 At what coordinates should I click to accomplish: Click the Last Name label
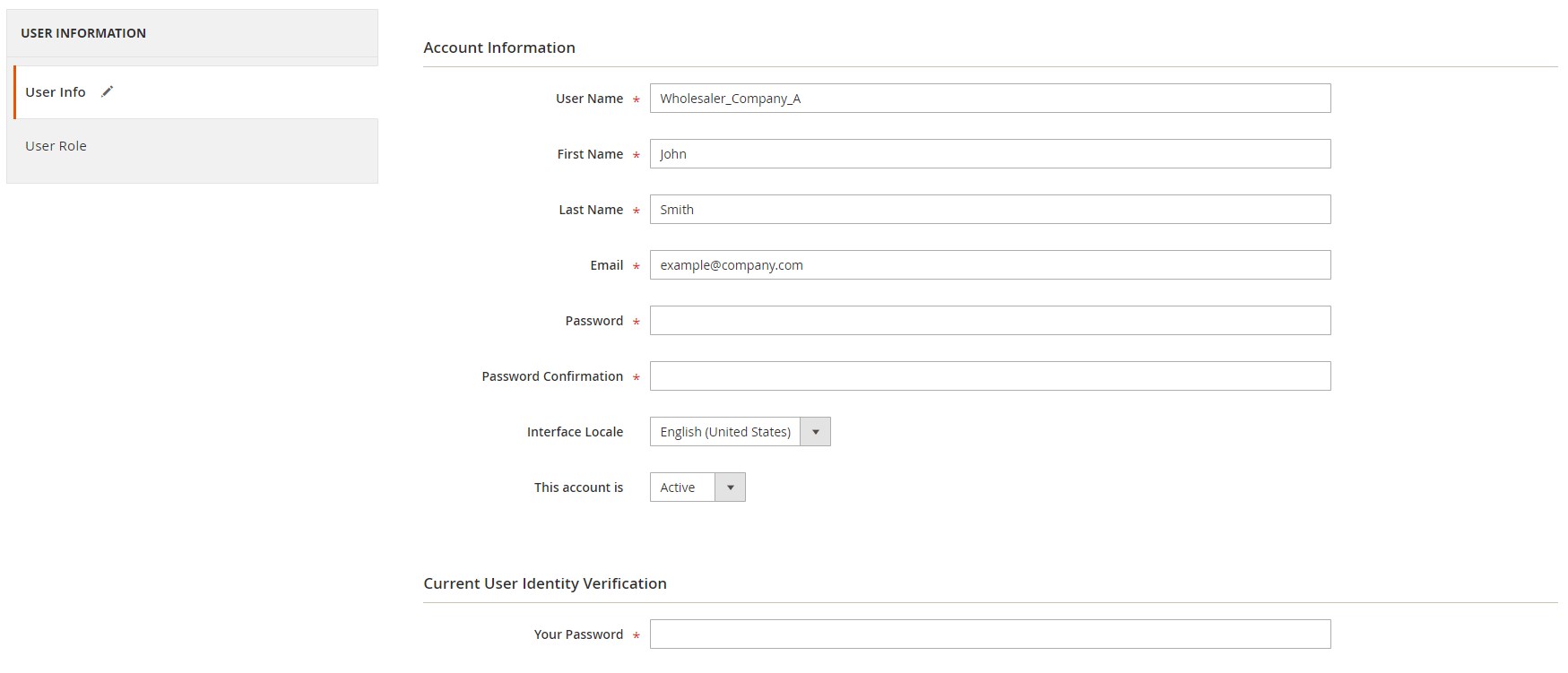click(591, 210)
